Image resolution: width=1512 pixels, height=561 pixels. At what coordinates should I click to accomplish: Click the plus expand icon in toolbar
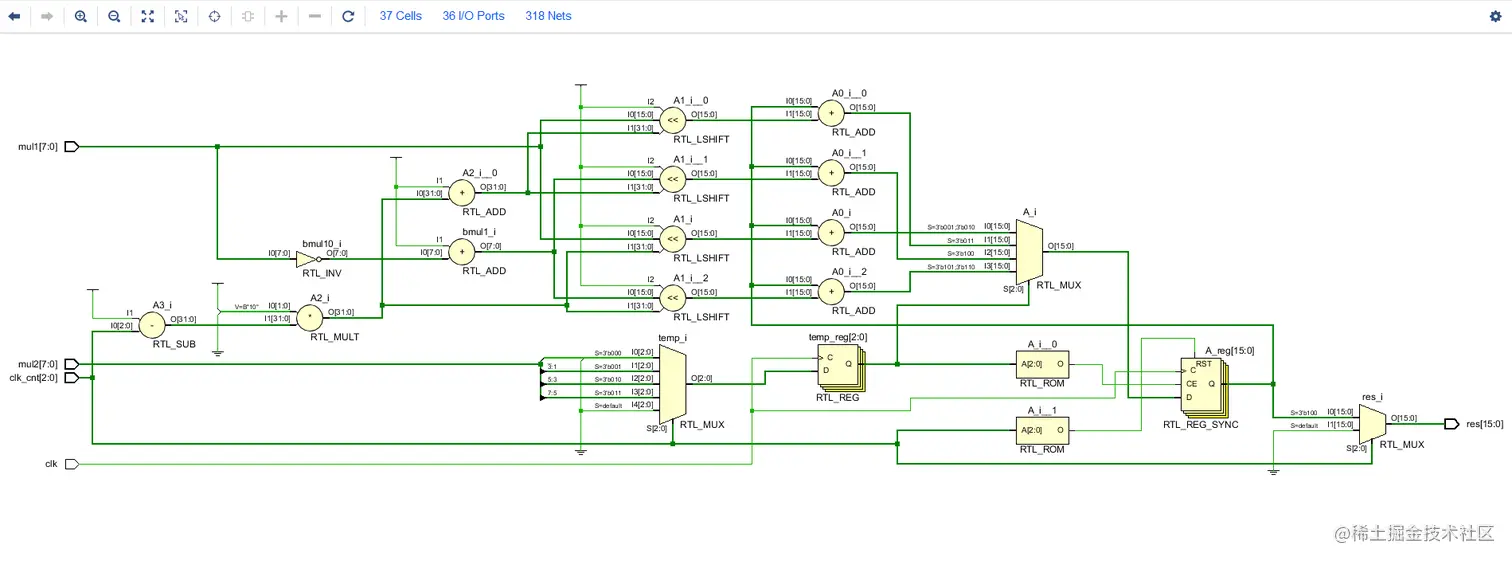tap(281, 16)
